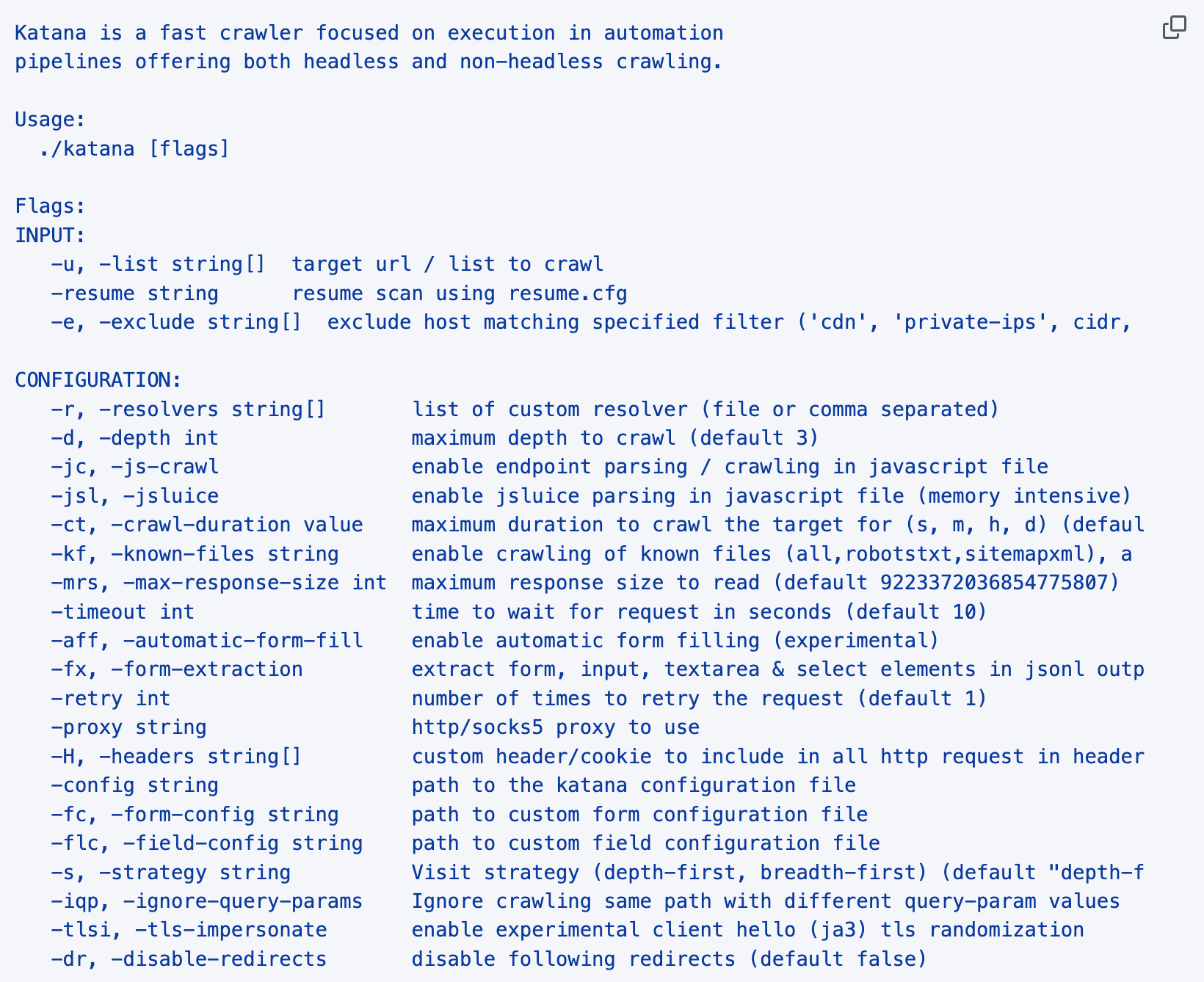The image size is (1204, 982).
Task: Click the '-resume string' flag text
Action: (134, 294)
